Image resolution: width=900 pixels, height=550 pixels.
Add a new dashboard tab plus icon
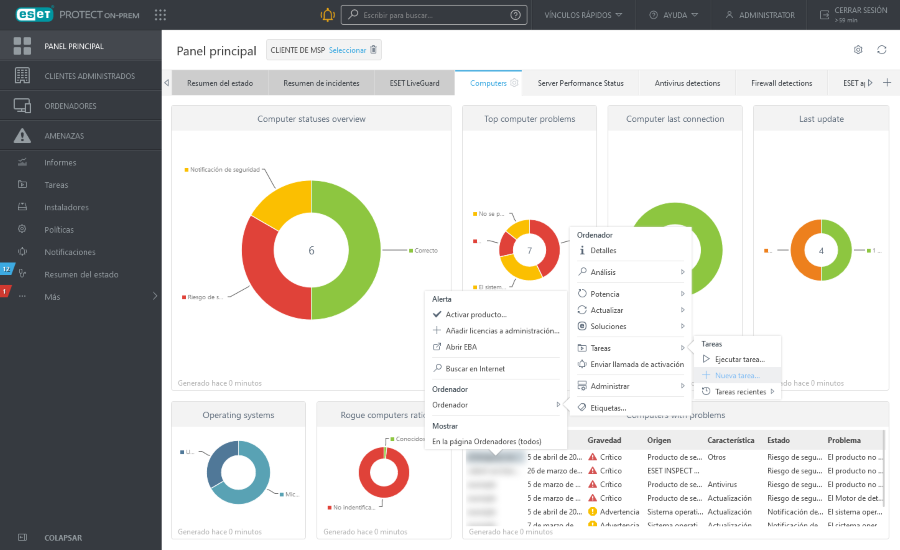pos(887,83)
